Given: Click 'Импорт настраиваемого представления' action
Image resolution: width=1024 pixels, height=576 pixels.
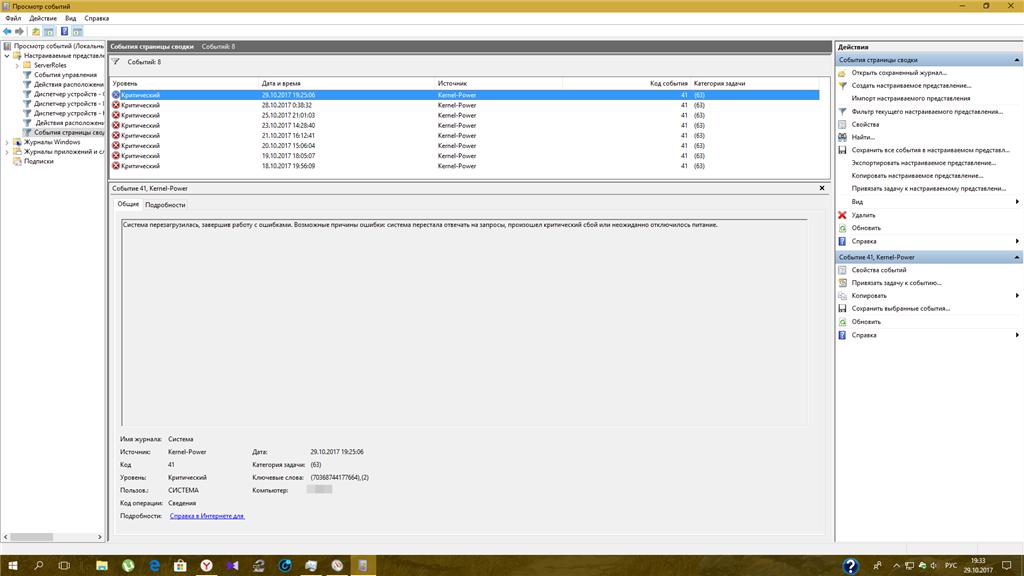Looking at the screenshot, I should (x=910, y=99).
